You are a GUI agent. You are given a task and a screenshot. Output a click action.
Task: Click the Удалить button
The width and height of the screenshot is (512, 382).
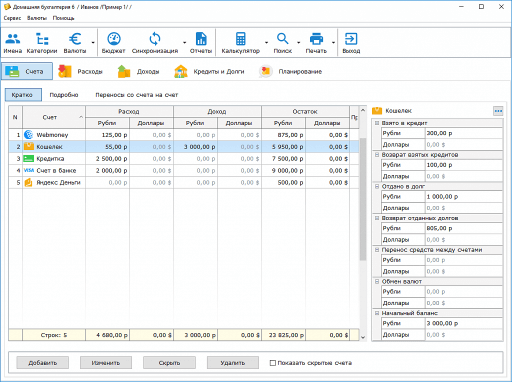coord(233,363)
